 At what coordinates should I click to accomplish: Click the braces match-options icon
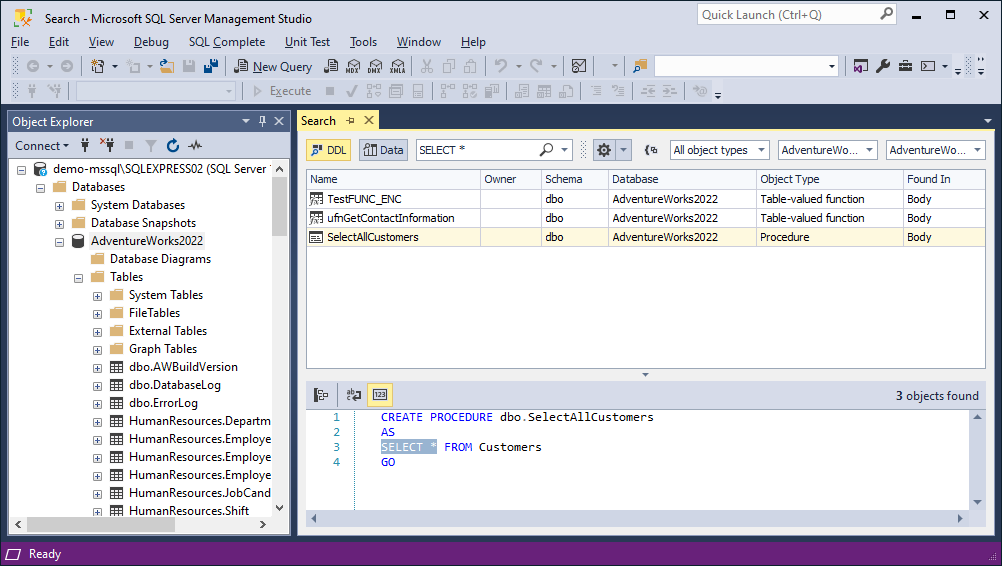651,150
